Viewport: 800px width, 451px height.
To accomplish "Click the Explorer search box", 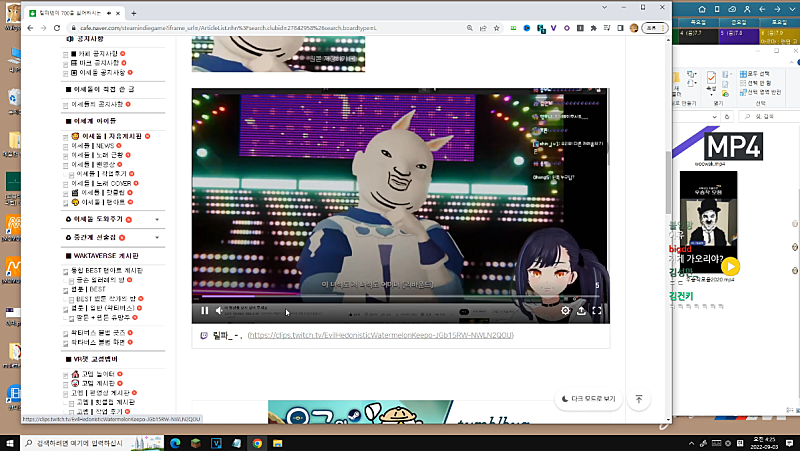I will pyautogui.click(x=770, y=117).
